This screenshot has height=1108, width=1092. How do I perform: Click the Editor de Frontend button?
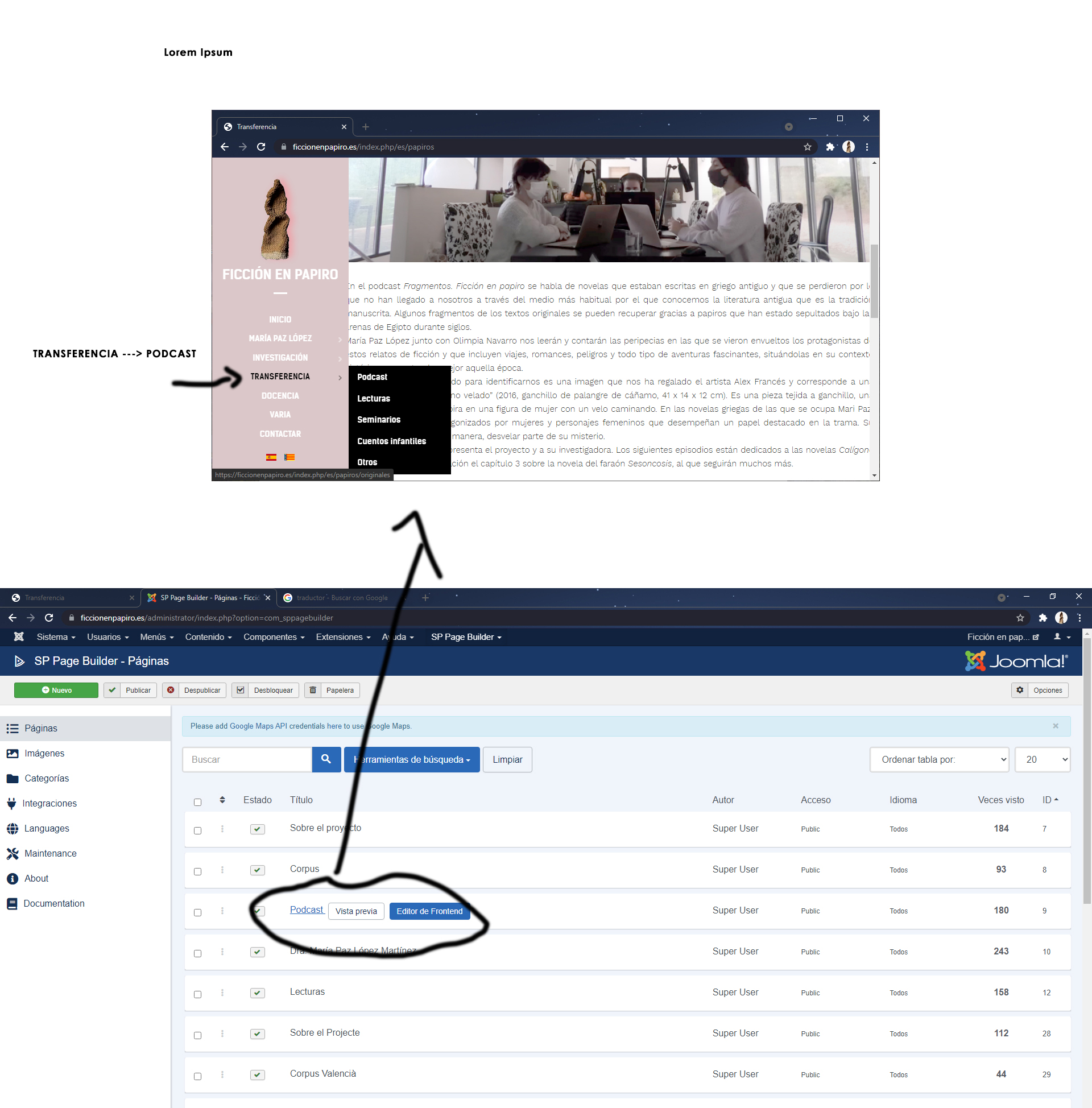click(x=429, y=911)
